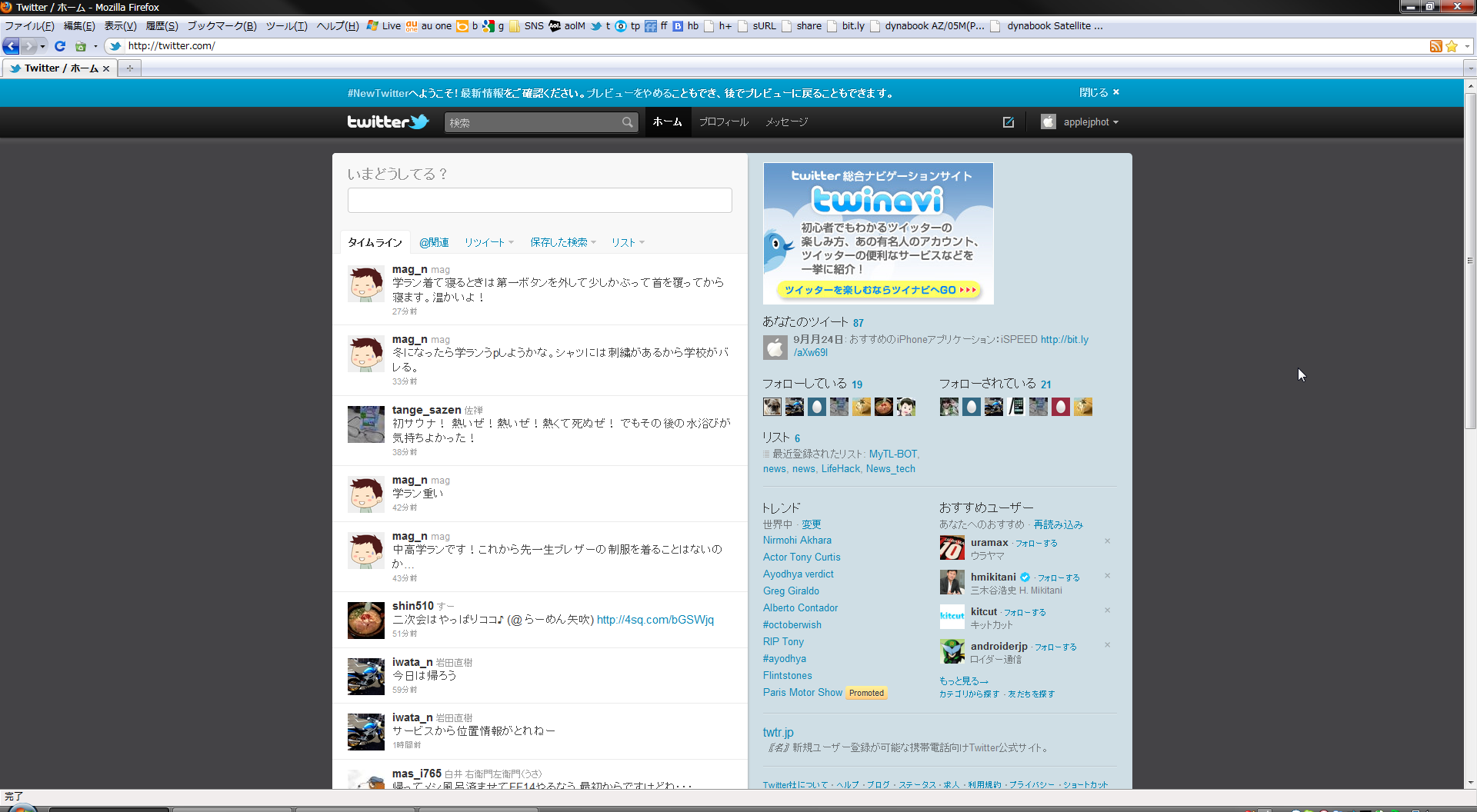Open the back/forward history dropdown arrow
This screenshot has height=812, width=1477.
[43, 46]
